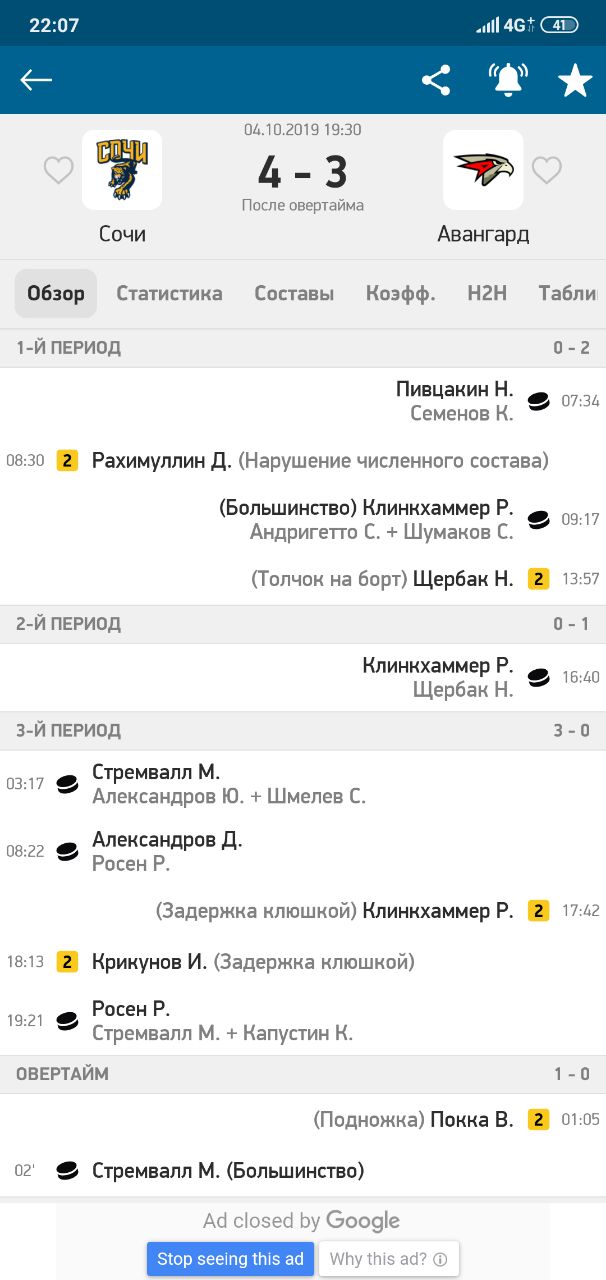Tap the puck icon for Пивцакин Н. goal
This screenshot has height=1280, width=606.
(x=539, y=401)
